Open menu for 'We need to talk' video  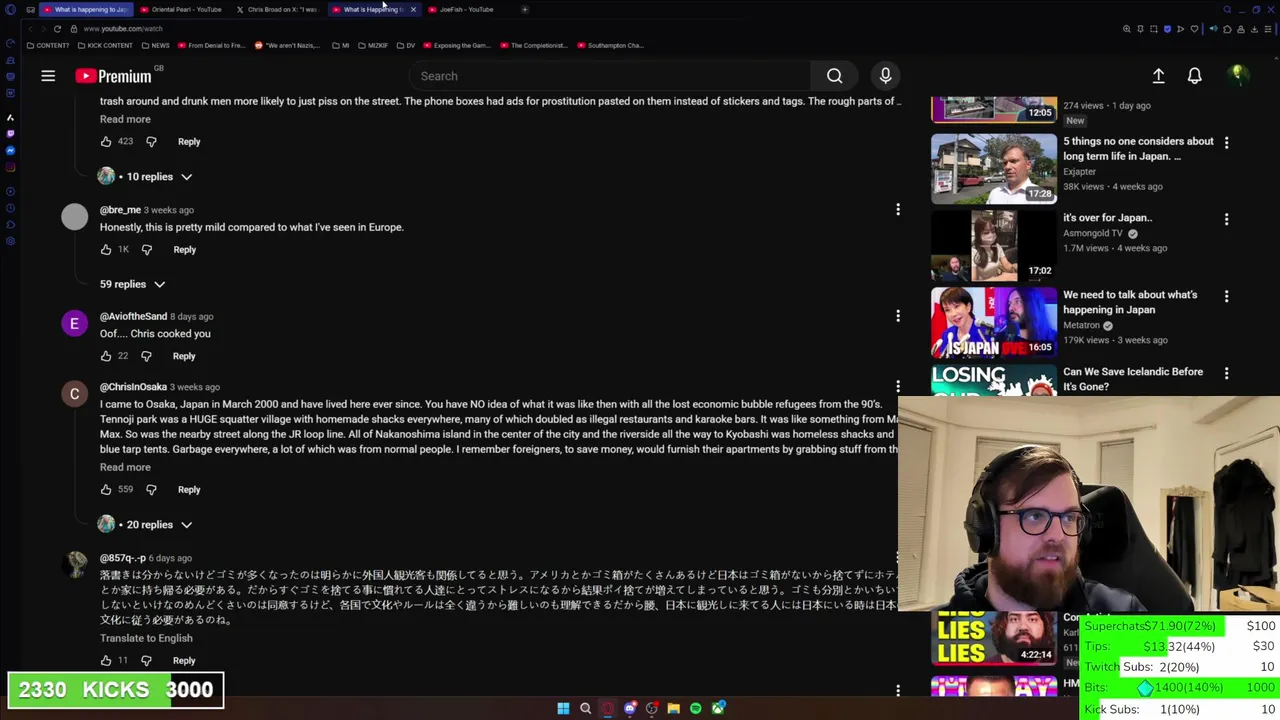[1226, 296]
